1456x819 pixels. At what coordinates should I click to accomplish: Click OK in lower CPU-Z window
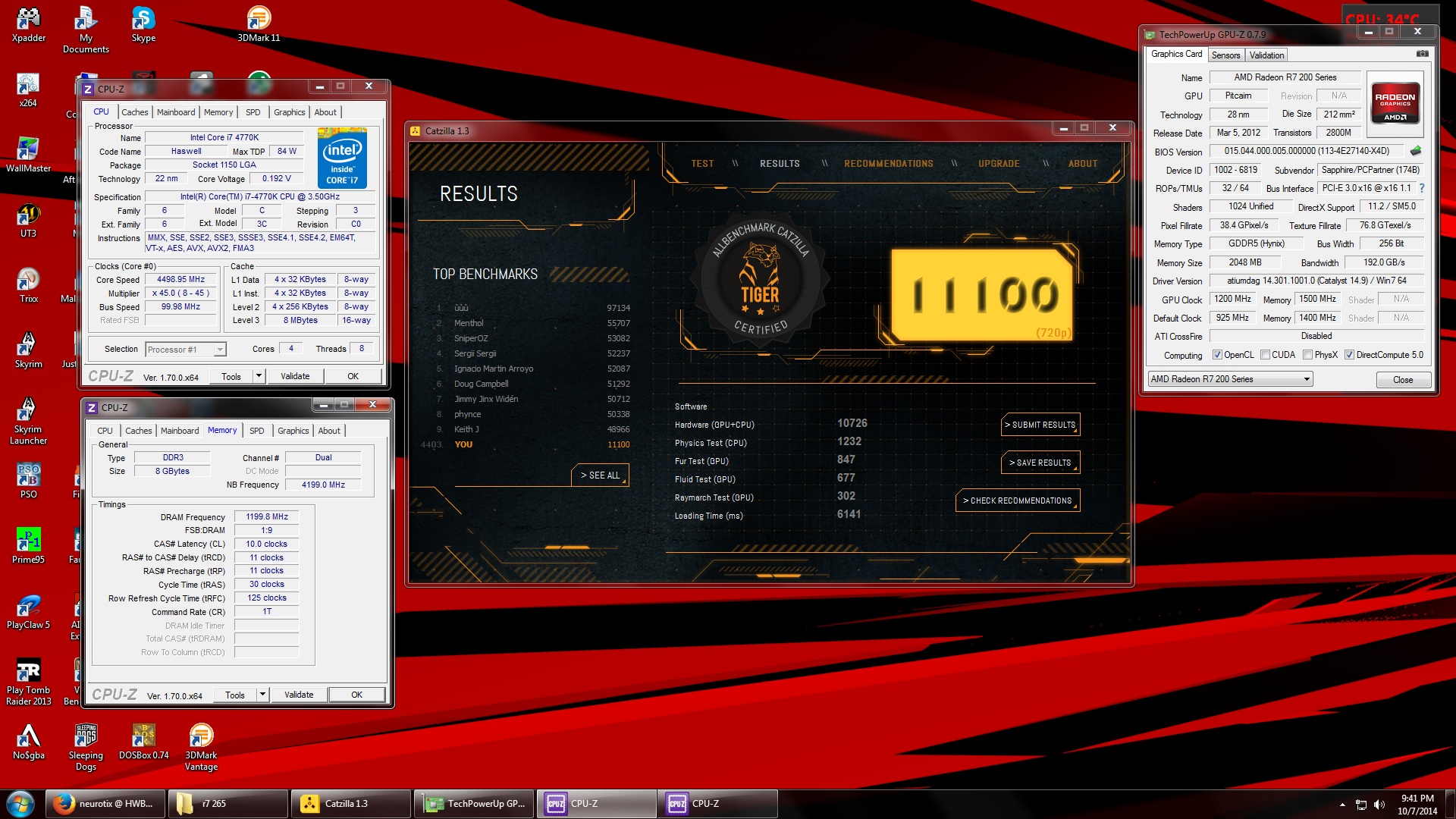click(x=356, y=695)
